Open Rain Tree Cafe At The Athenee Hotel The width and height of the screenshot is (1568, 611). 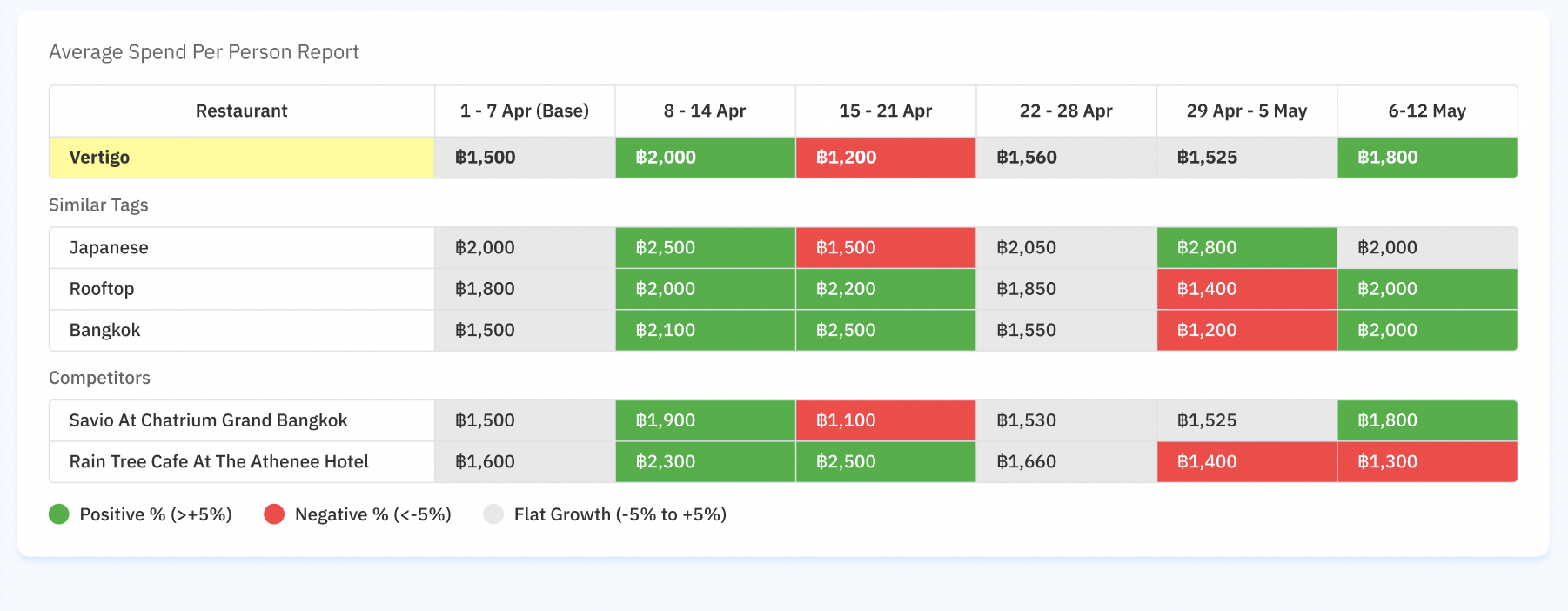pyautogui.click(x=218, y=461)
